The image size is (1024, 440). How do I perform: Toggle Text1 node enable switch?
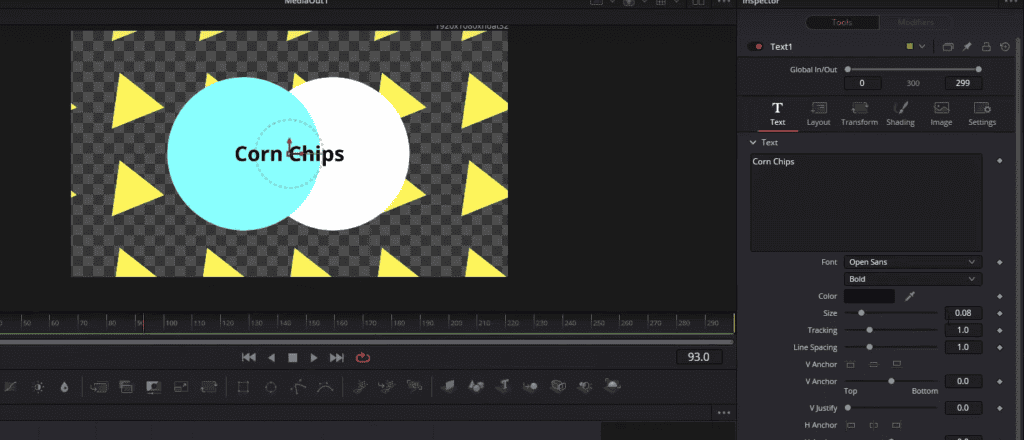(x=758, y=46)
